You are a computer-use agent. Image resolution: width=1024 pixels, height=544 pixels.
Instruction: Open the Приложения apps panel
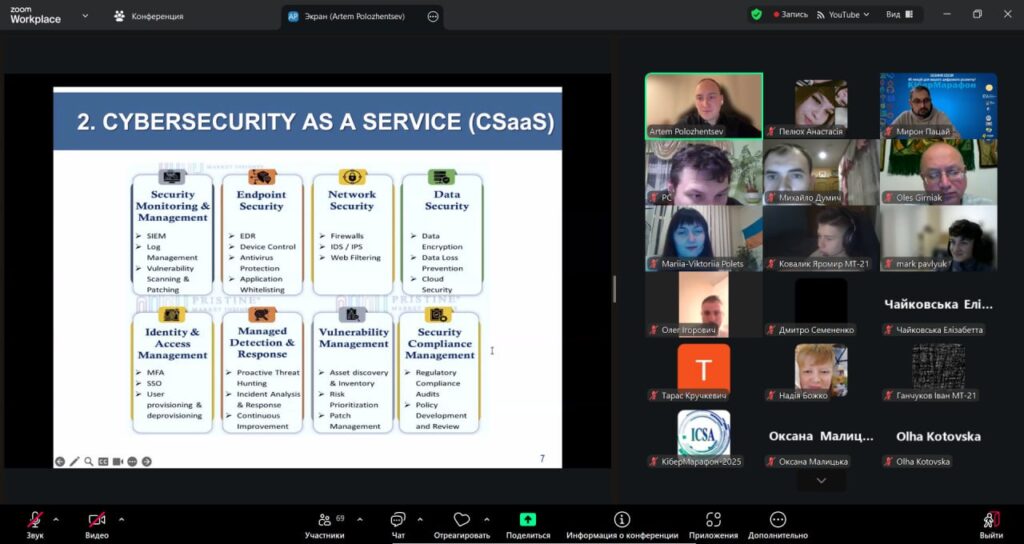(713, 521)
